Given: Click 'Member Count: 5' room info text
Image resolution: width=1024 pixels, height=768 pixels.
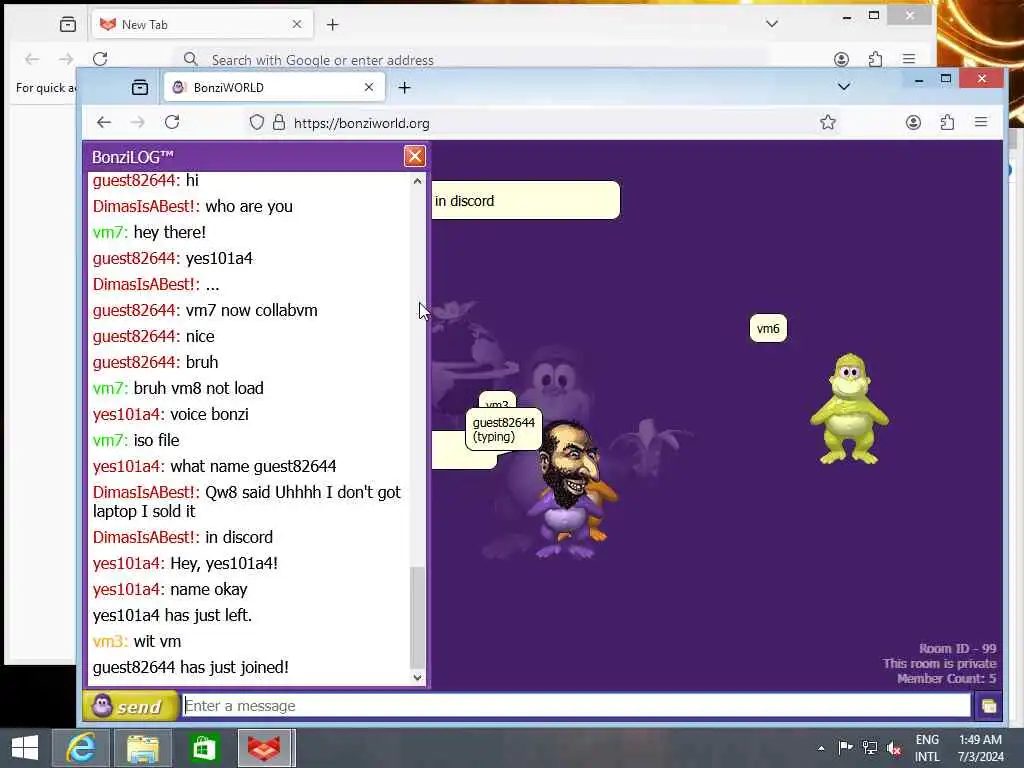Looking at the screenshot, I should pos(946,679).
